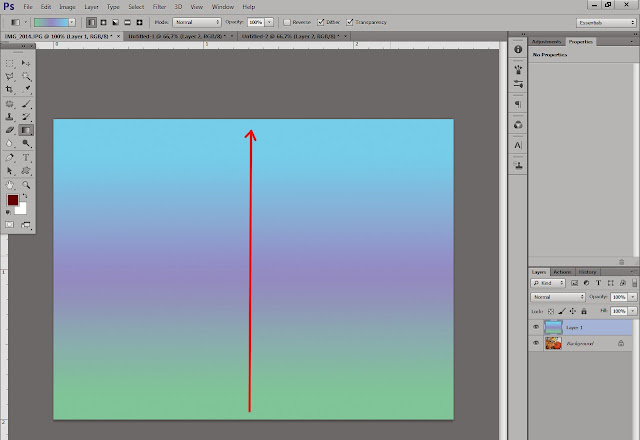640x440 pixels.
Task: Choose the Radial Gradient style button
Action: (x=104, y=22)
